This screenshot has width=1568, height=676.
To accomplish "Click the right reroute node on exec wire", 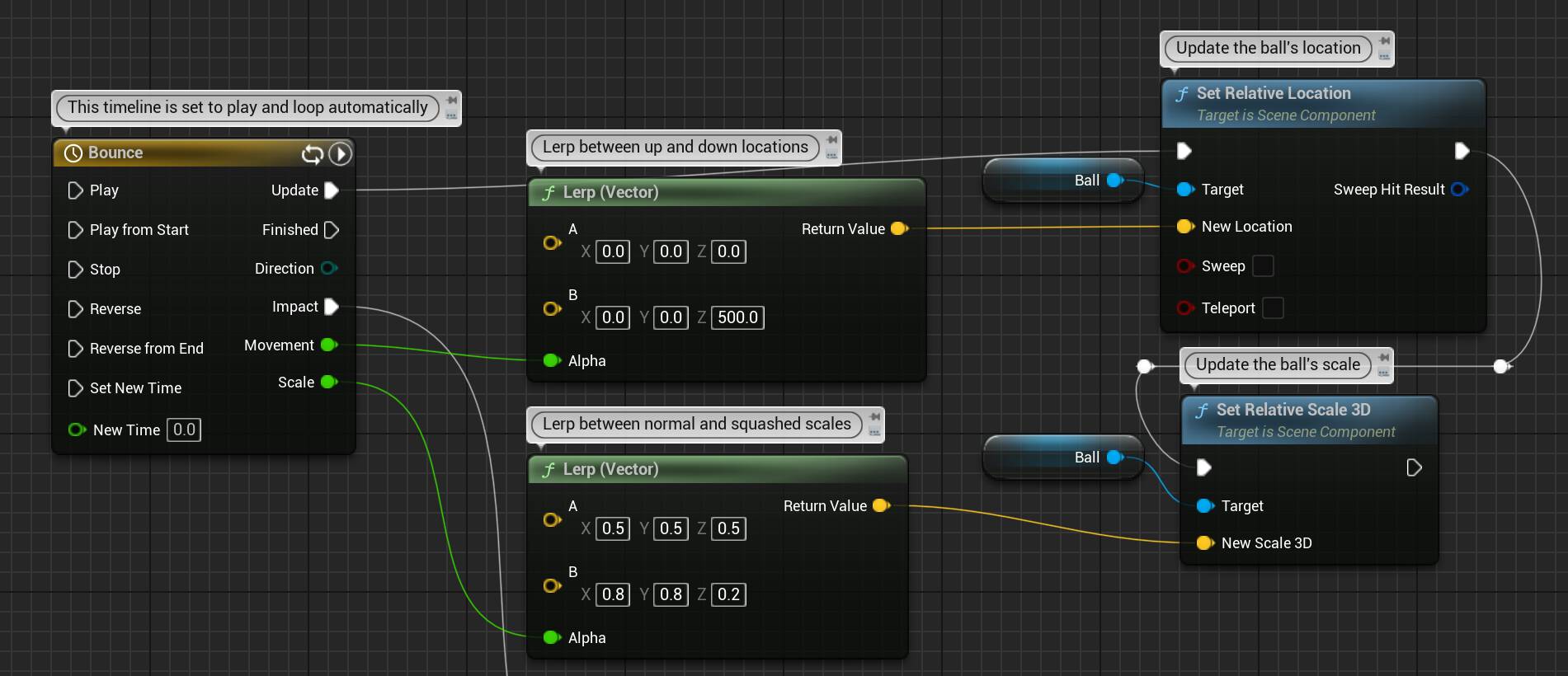I will coord(1500,366).
